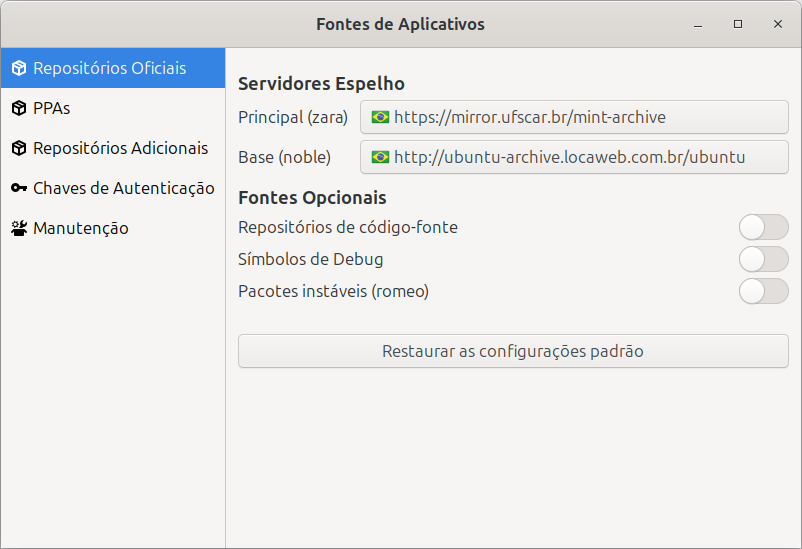Switch to the PPAs section
Viewport: 802px width, 549px height.
click(52, 108)
